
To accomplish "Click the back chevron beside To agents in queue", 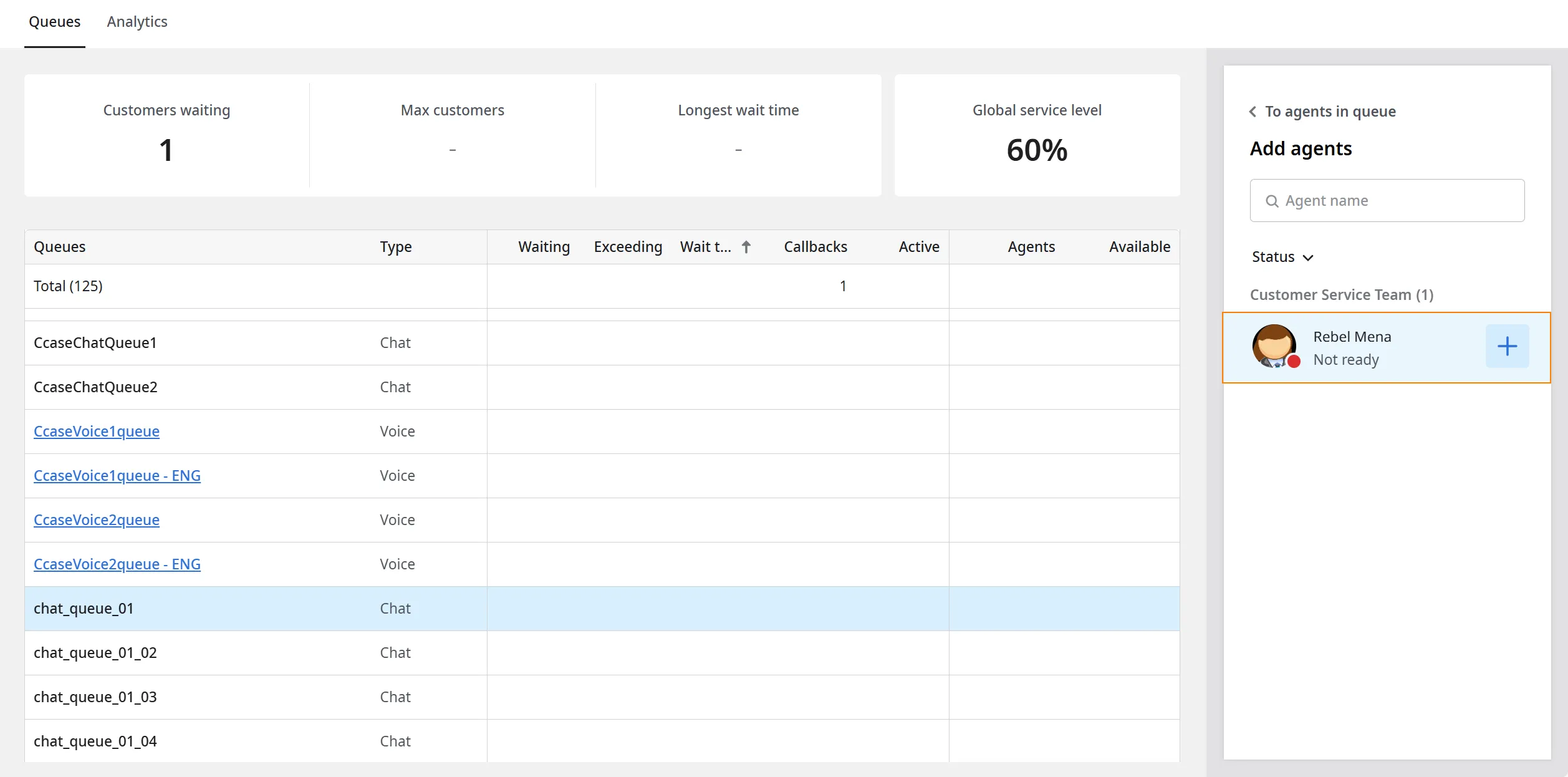I will (1253, 112).
